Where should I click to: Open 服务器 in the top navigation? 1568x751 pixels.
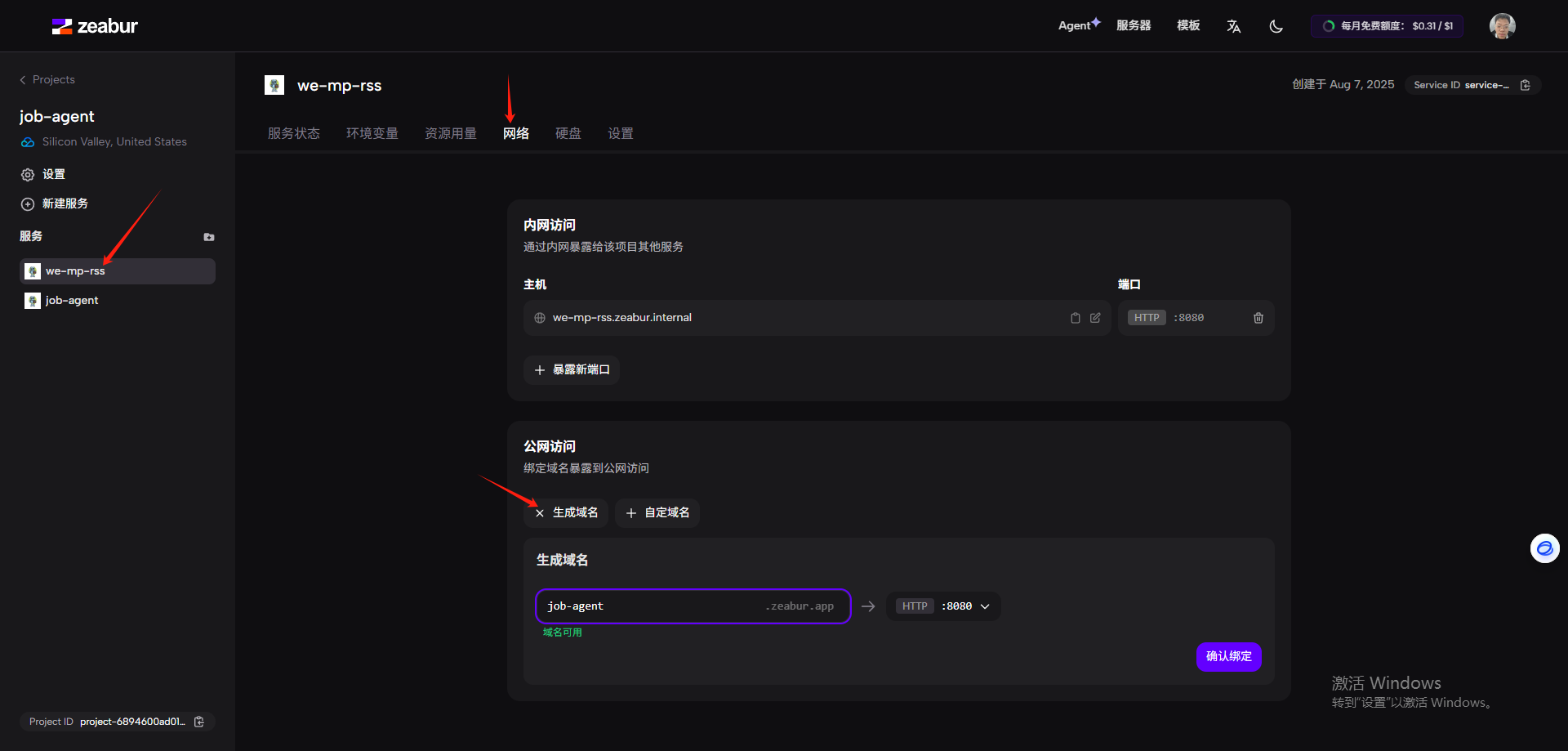1134,25
